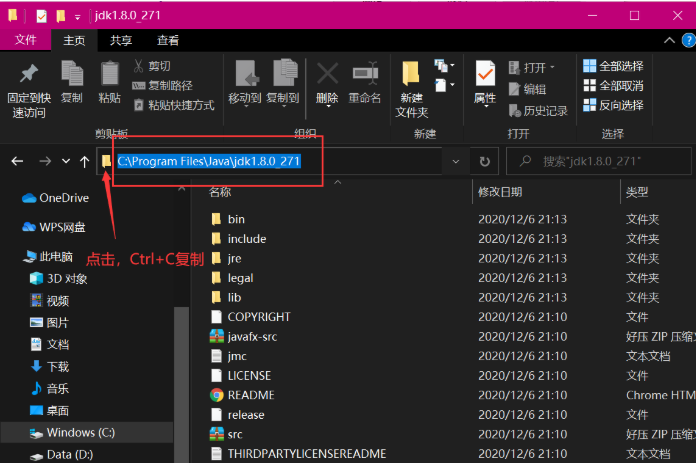
Task: Go up one folder level arrow
Action: [84, 162]
